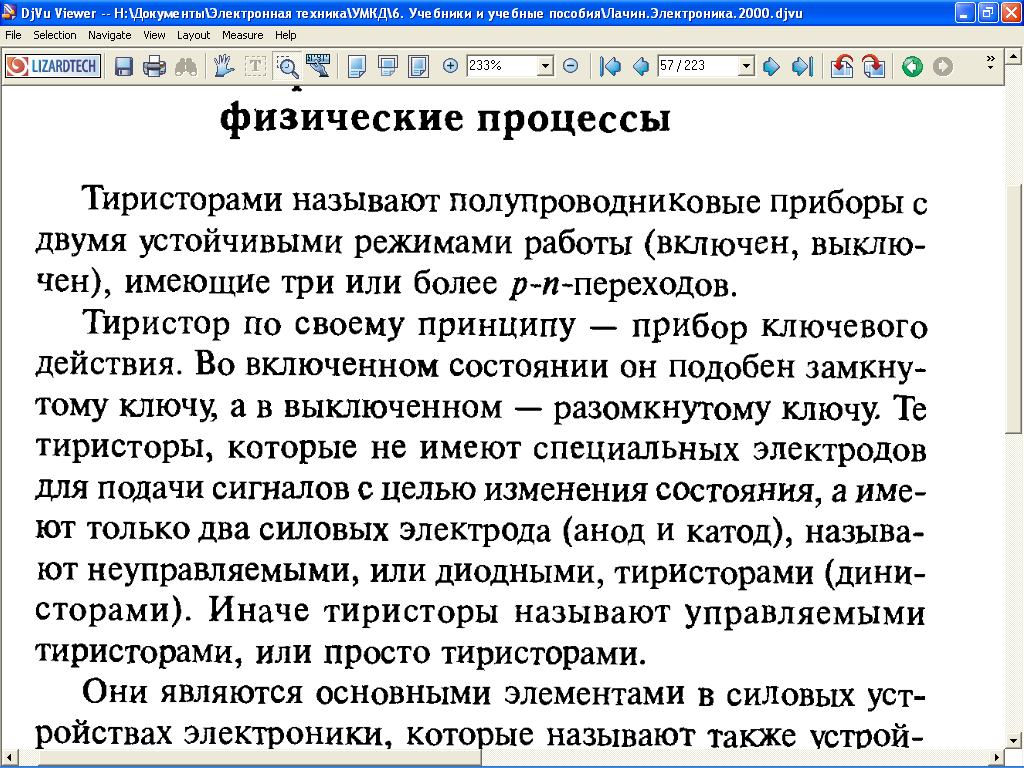Click the vertical scrollbar up arrow

point(1014,57)
